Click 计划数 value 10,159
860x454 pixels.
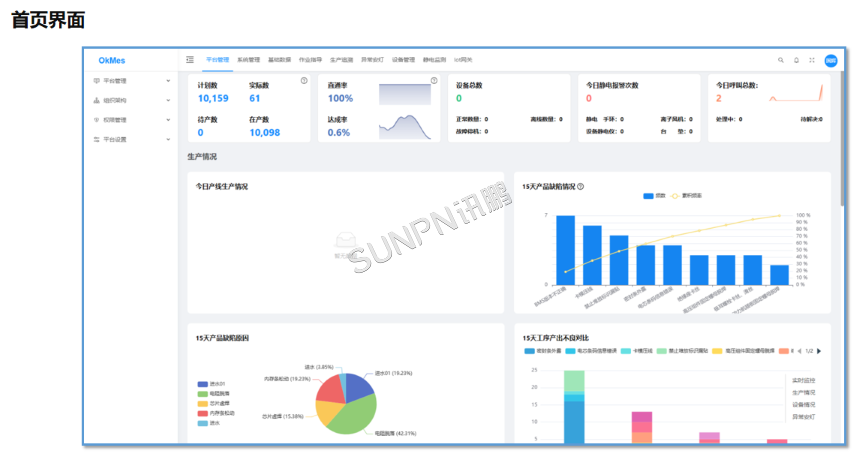tap(213, 99)
